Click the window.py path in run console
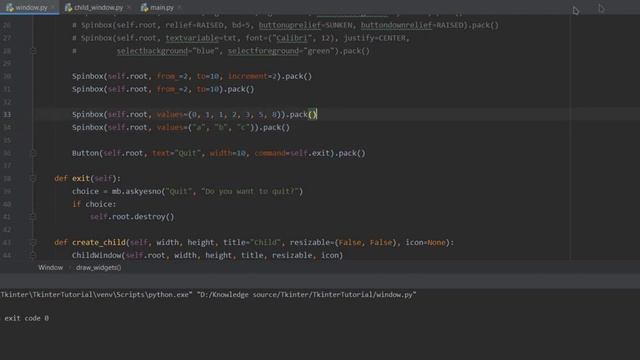 pos(307,295)
